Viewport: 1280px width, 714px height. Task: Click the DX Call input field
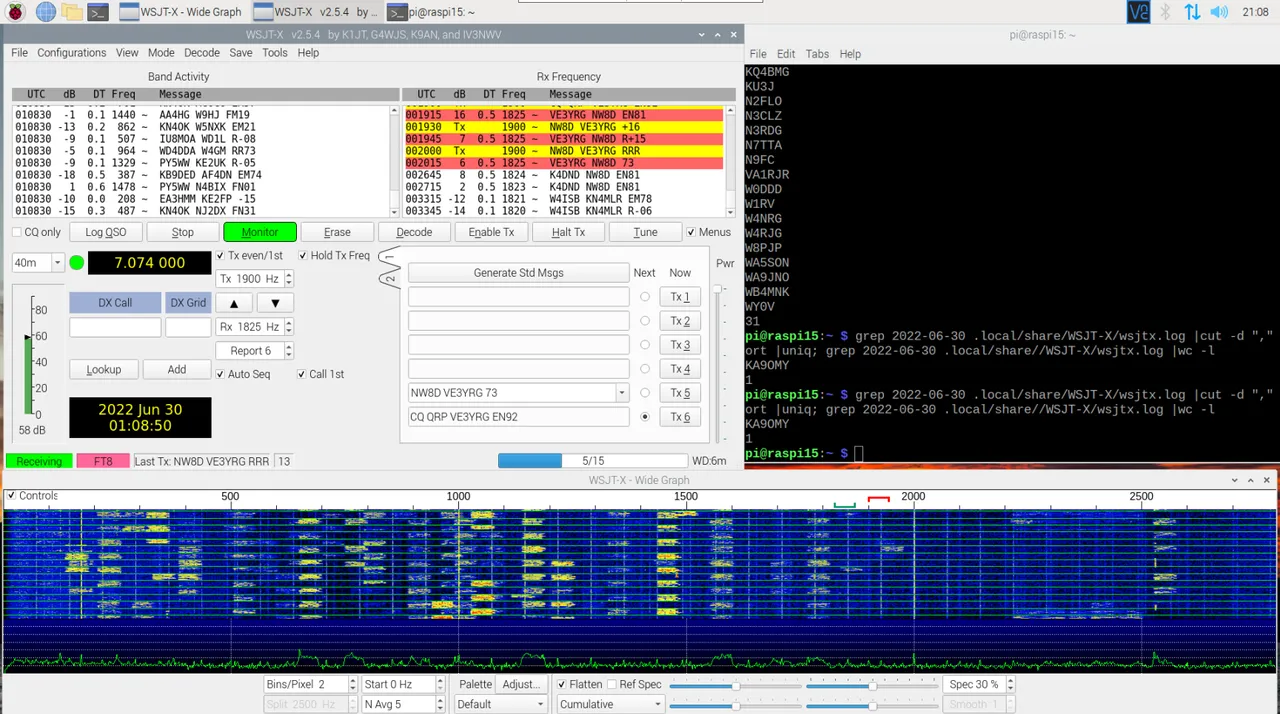115,327
